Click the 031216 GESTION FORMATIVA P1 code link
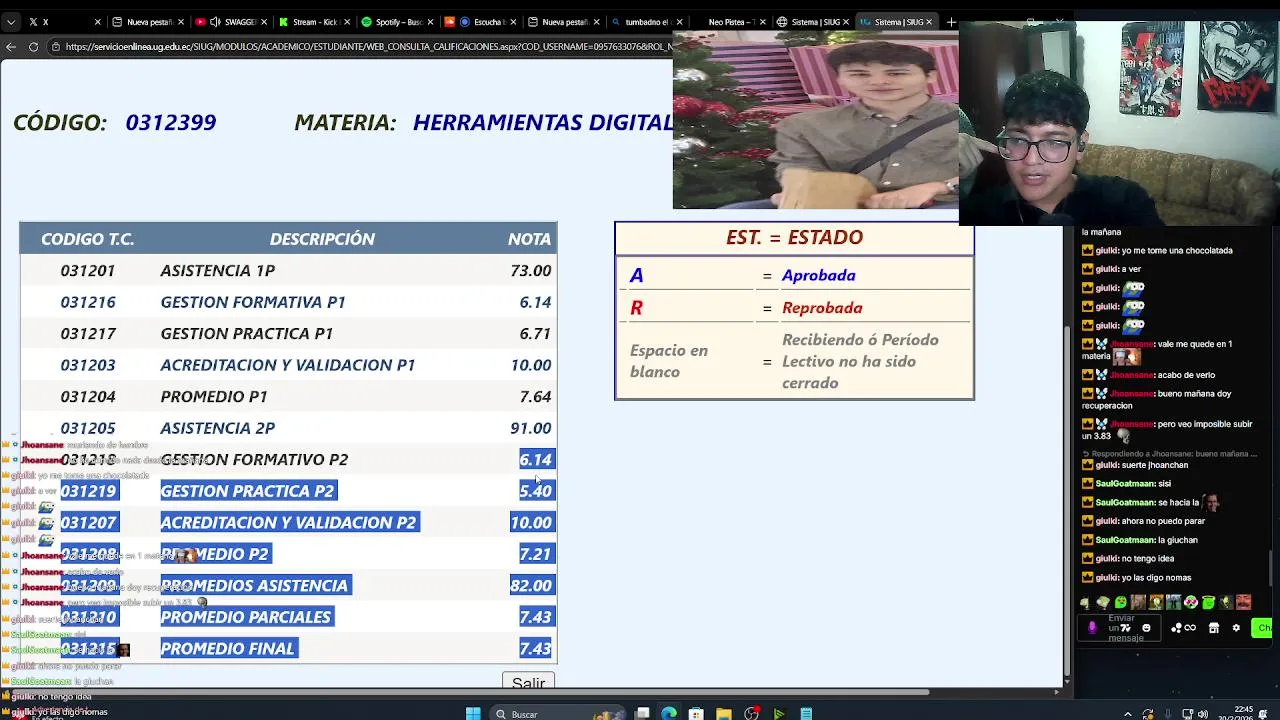This screenshot has width=1280, height=720. (88, 302)
